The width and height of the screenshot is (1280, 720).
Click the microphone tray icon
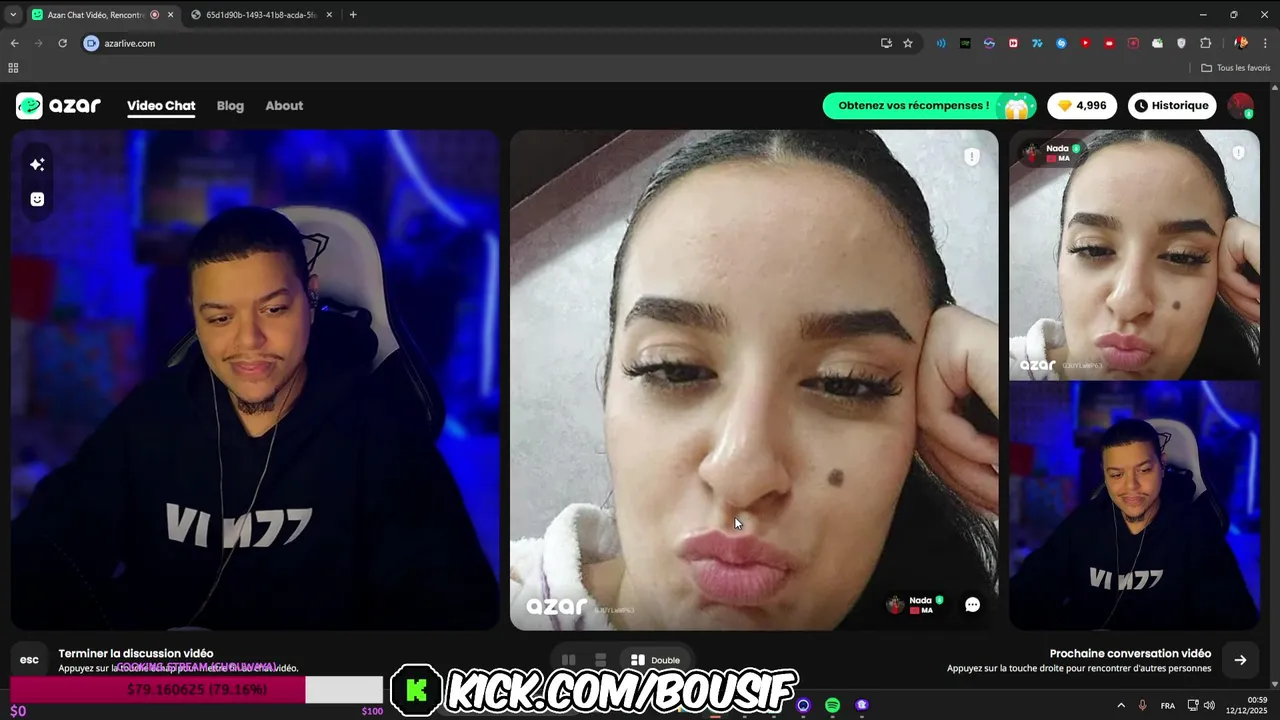point(1143,705)
